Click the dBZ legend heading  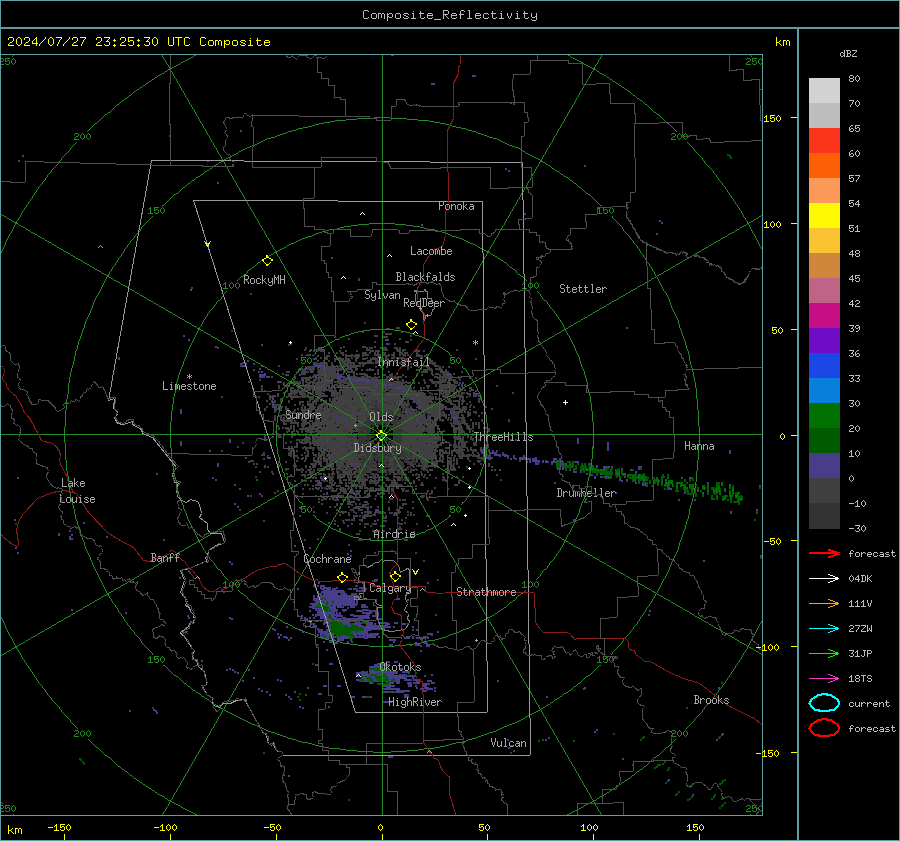[x=848, y=54]
